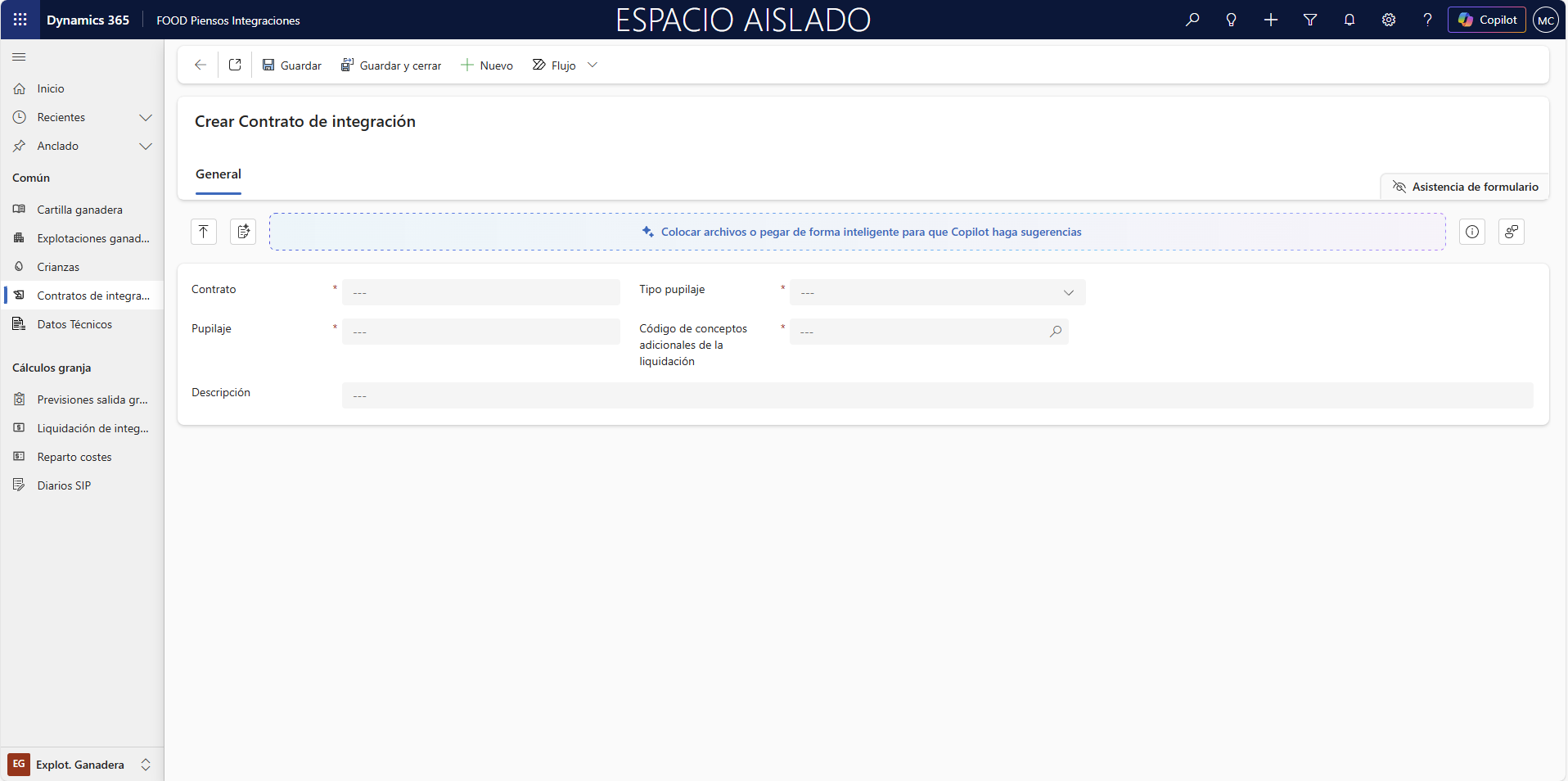Open the Tipo pupilaje dropdown
The image size is (1568, 781).
[937, 292]
